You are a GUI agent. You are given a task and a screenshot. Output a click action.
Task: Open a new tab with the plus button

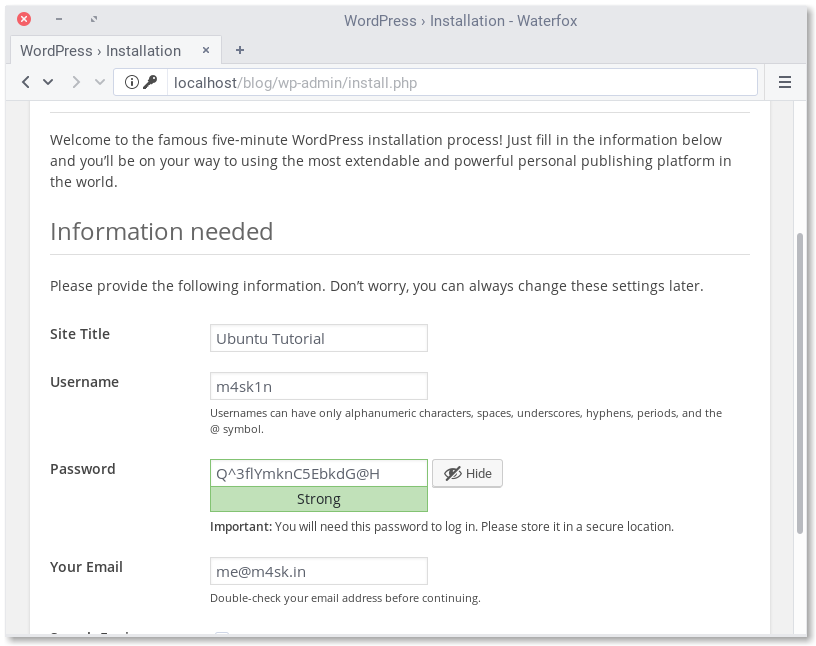[240, 50]
